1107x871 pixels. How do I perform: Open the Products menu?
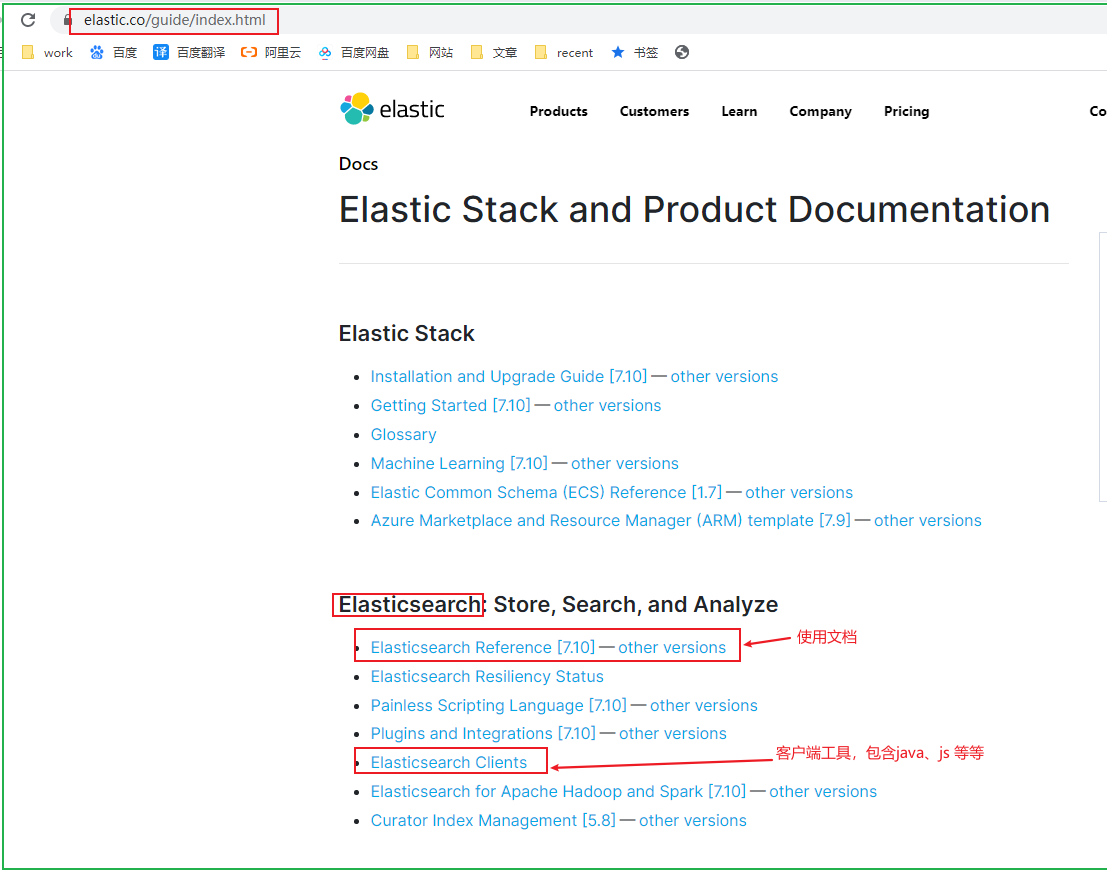coord(558,111)
